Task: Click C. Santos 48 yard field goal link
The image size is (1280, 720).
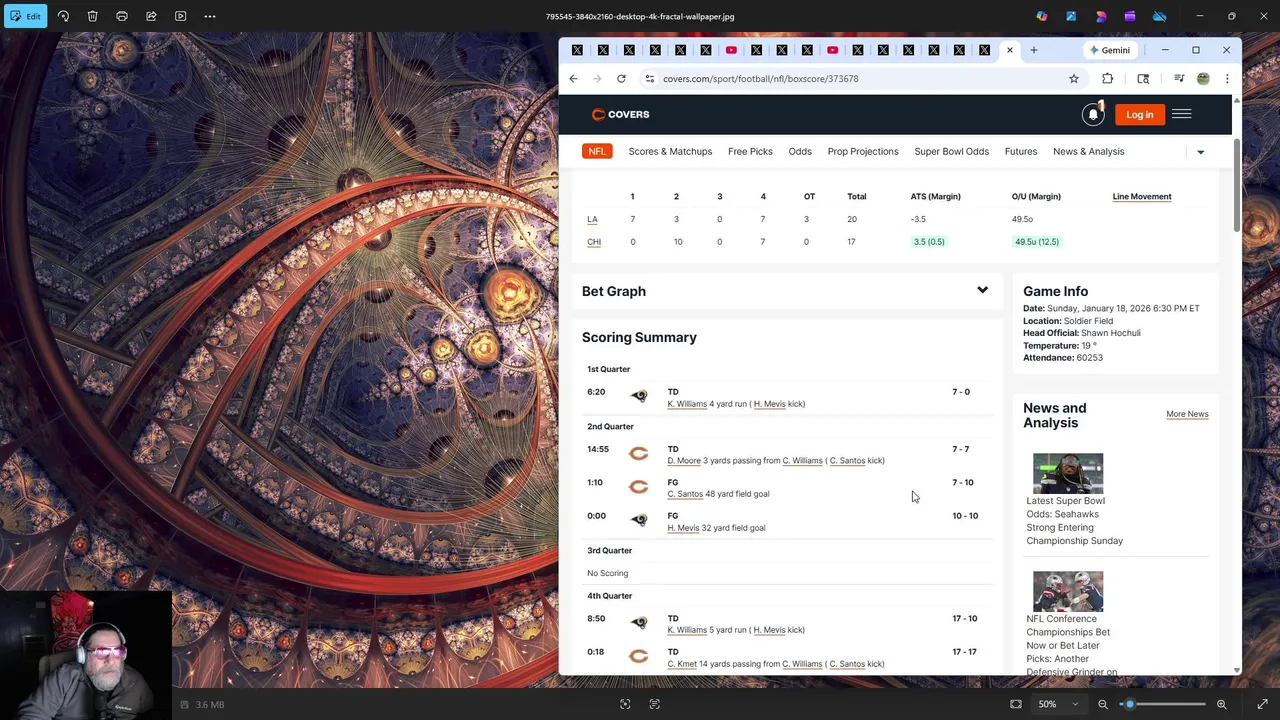Action: click(x=685, y=494)
